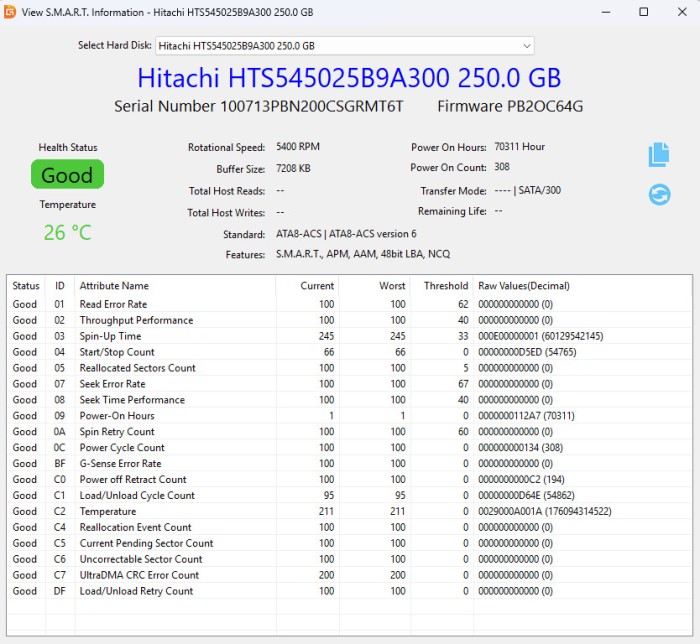
Task: Click the raw value 0000000000C2 (194)
Action: coord(521,479)
